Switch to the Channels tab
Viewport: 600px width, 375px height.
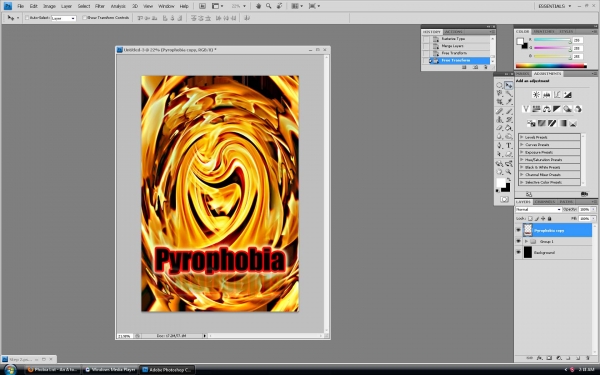coord(545,202)
